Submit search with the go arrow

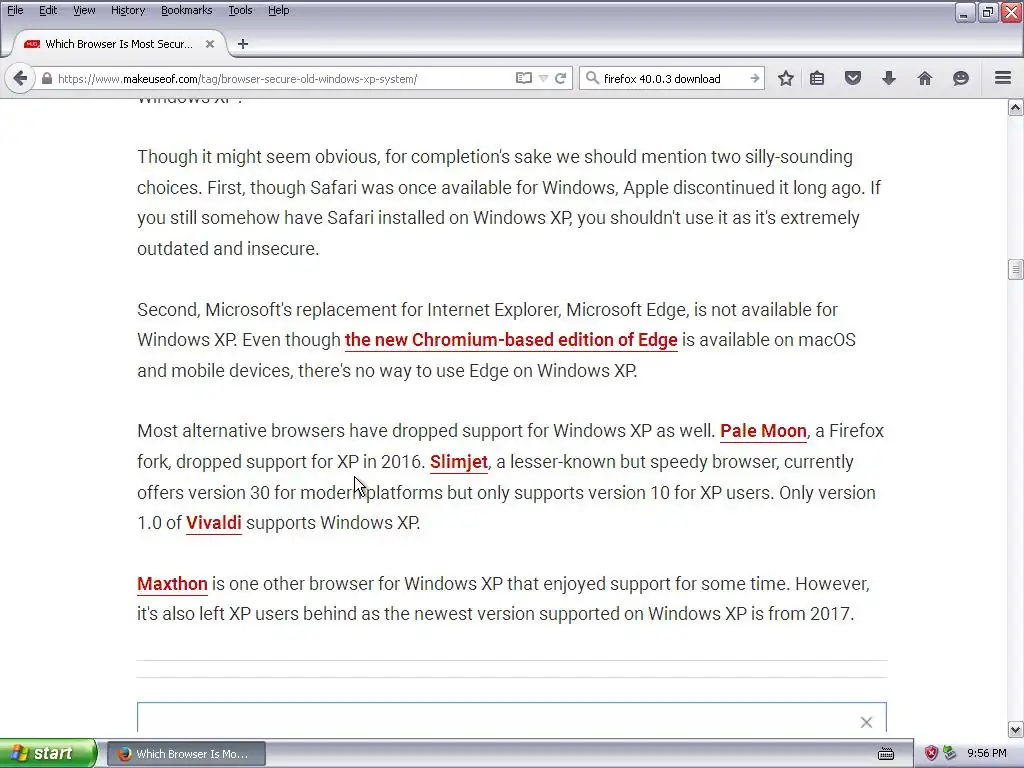point(754,78)
